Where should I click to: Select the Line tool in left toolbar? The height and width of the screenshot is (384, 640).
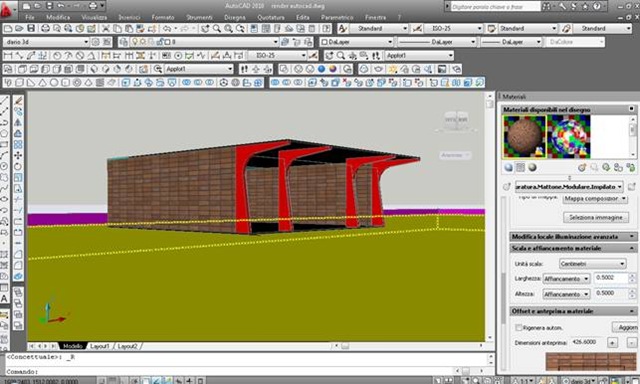[4, 101]
